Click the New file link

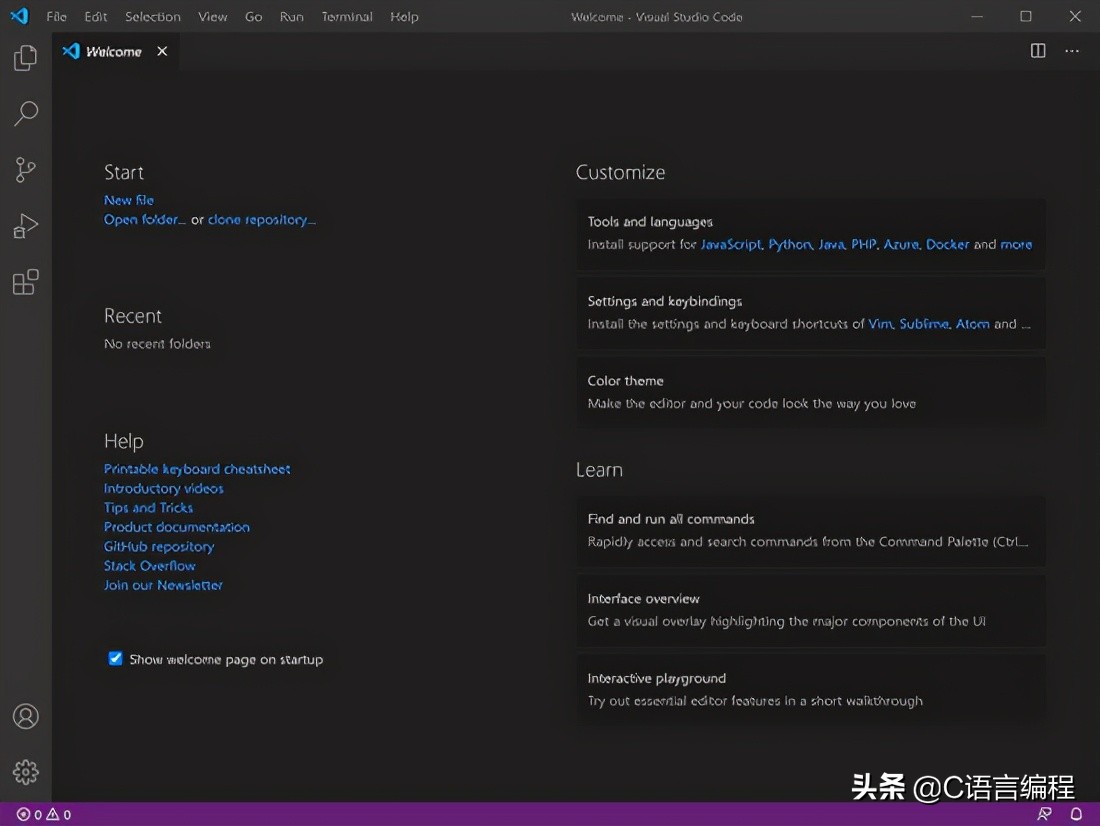tap(128, 200)
